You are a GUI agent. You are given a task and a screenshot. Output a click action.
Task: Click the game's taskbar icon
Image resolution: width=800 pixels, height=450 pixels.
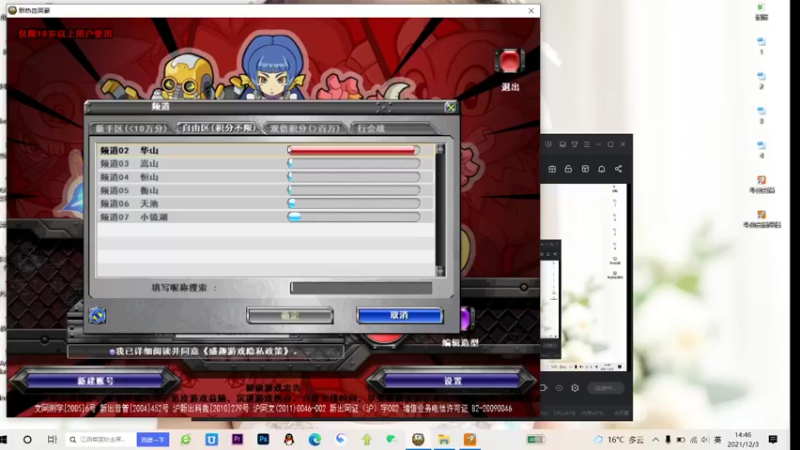click(x=418, y=439)
